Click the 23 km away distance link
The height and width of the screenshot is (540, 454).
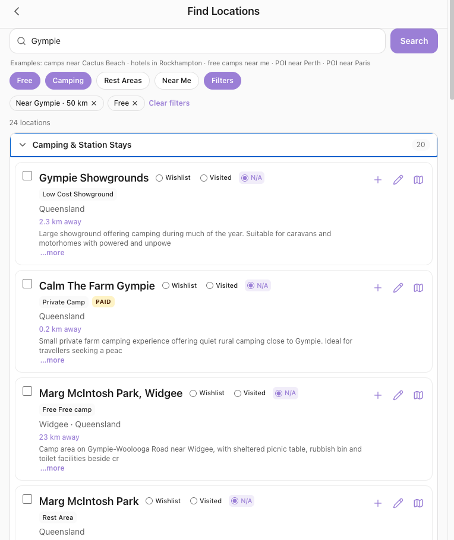(59, 437)
